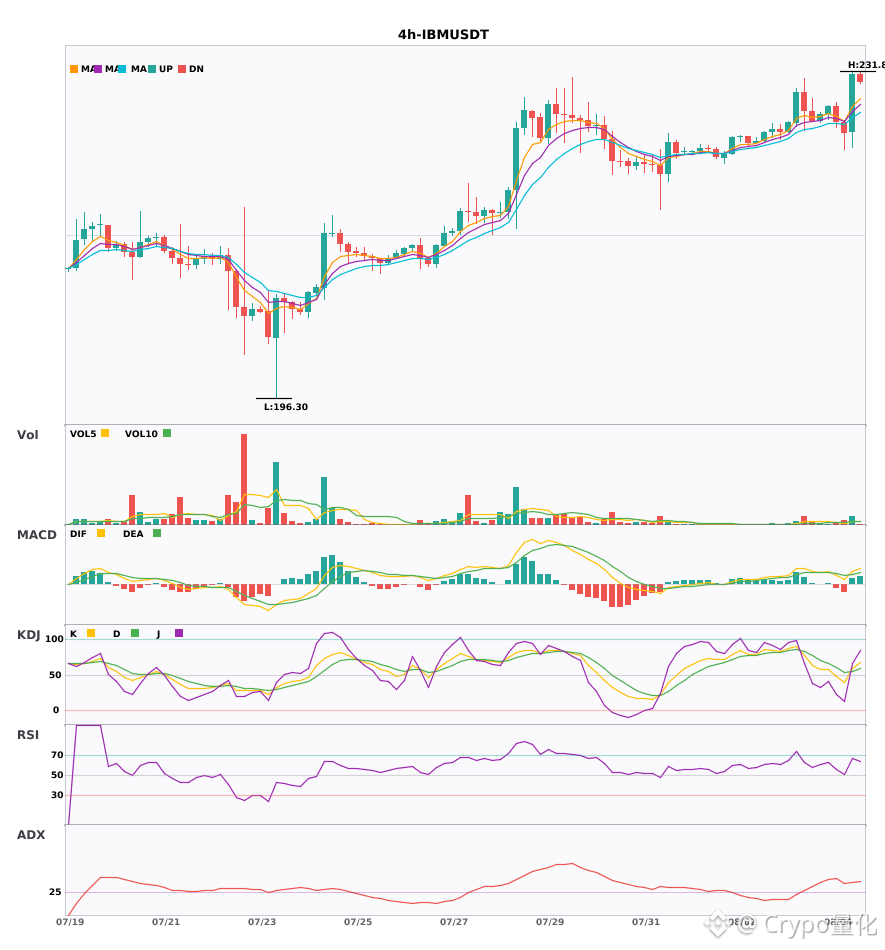Click the green D legend swatch
Screen dimensions: 885x950
(x=135, y=633)
